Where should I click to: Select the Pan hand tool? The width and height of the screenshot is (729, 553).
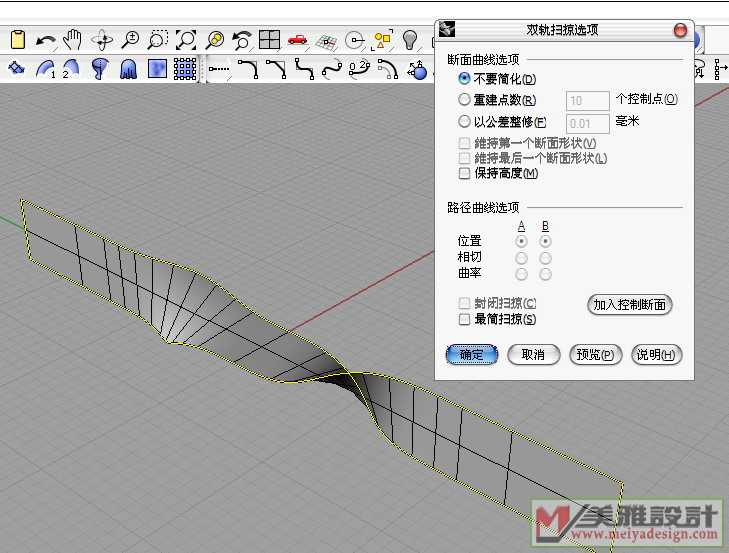(73, 40)
